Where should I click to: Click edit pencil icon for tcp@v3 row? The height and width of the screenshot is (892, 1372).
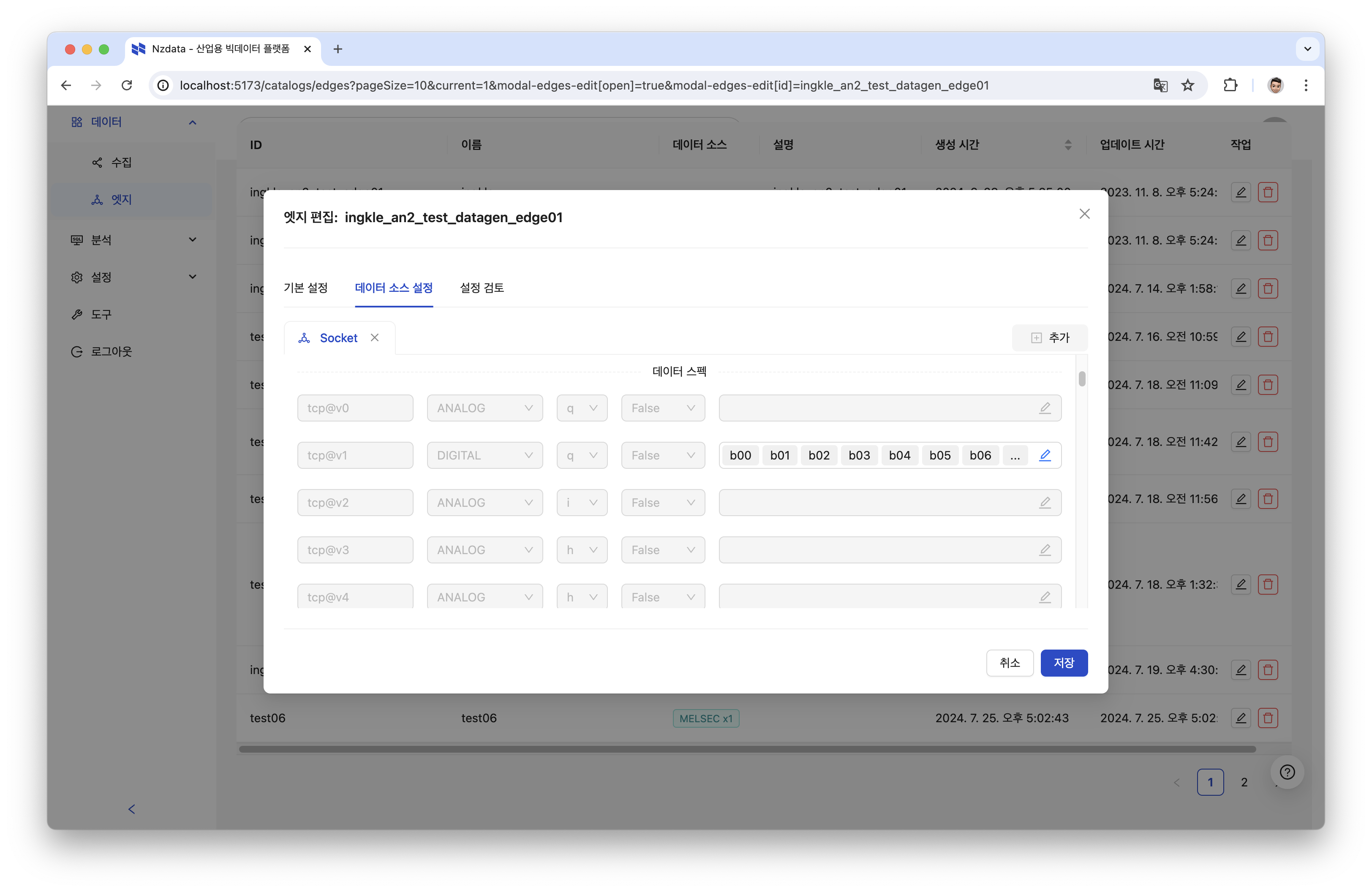coord(1045,550)
